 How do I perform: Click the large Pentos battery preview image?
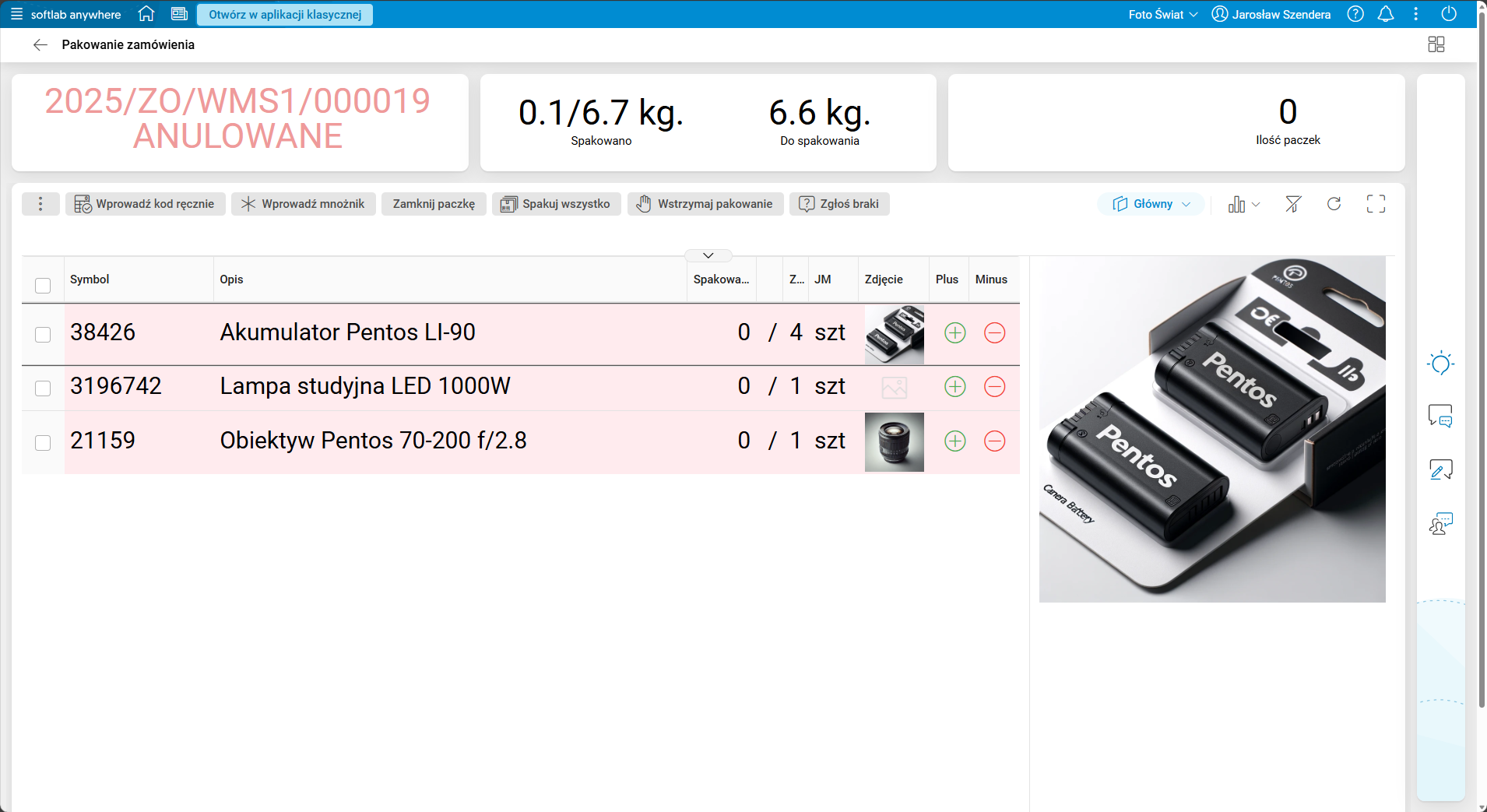click(x=1212, y=429)
